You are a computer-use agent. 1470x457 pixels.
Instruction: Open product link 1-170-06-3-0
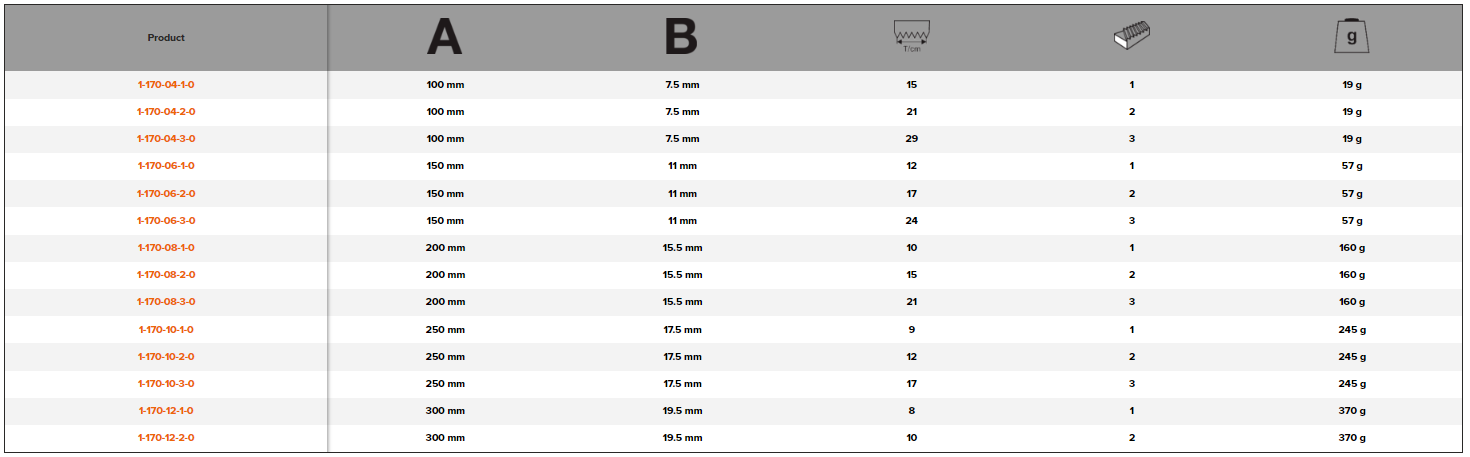[166, 221]
